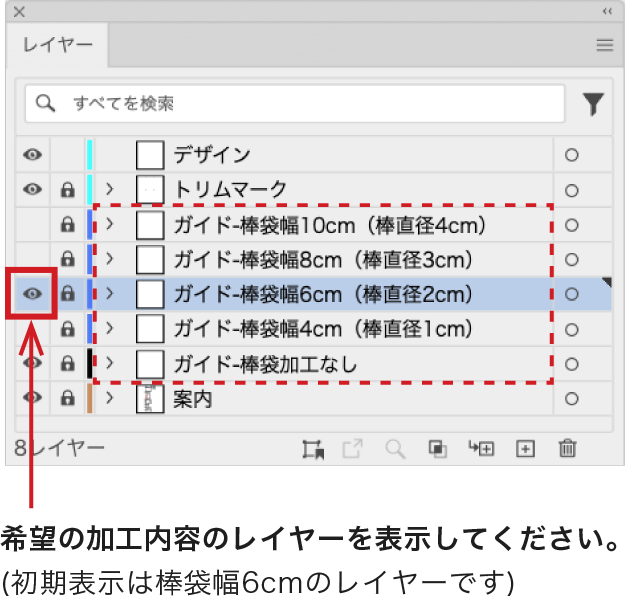This screenshot has width=626, height=596.
Task: Click the Create New Layer icon
Action: pos(525,449)
